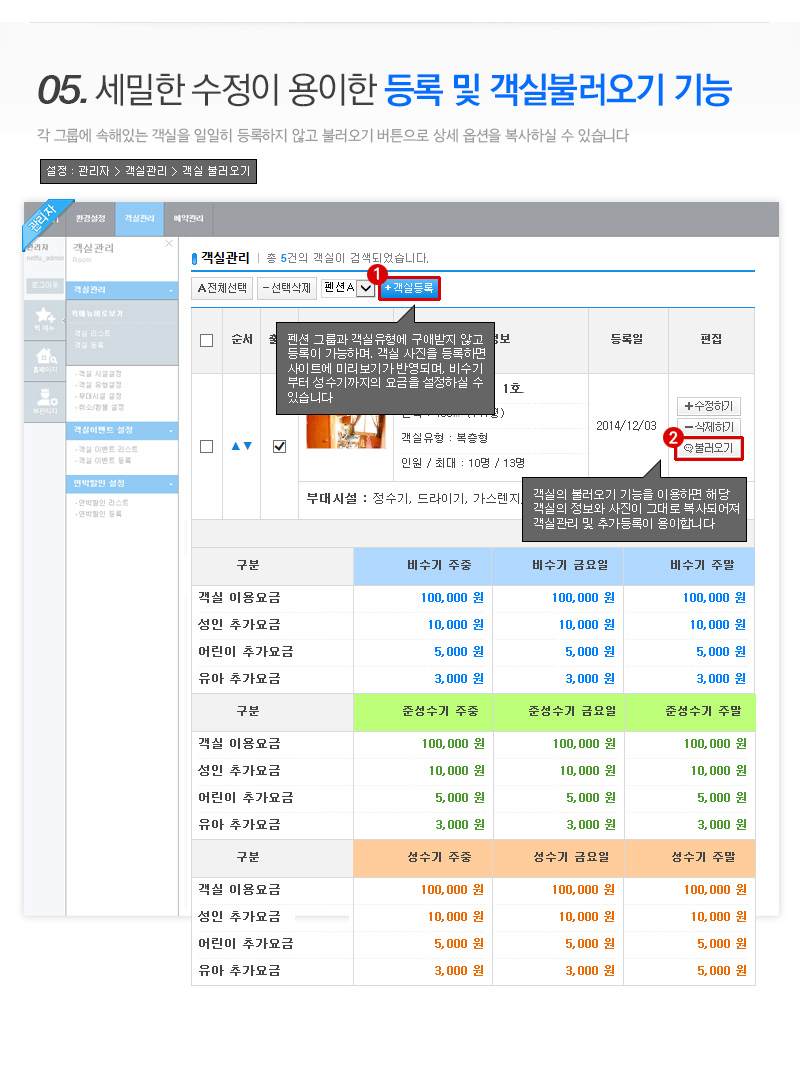The width and height of the screenshot is (800, 1069).
Task: Click the 인원 / 최대 : 10명 / 13명 text
Action: click(x=462, y=463)
